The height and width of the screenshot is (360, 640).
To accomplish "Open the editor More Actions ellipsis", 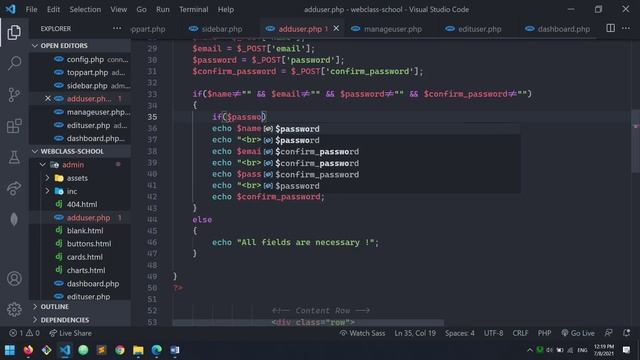I will [626, 28].
